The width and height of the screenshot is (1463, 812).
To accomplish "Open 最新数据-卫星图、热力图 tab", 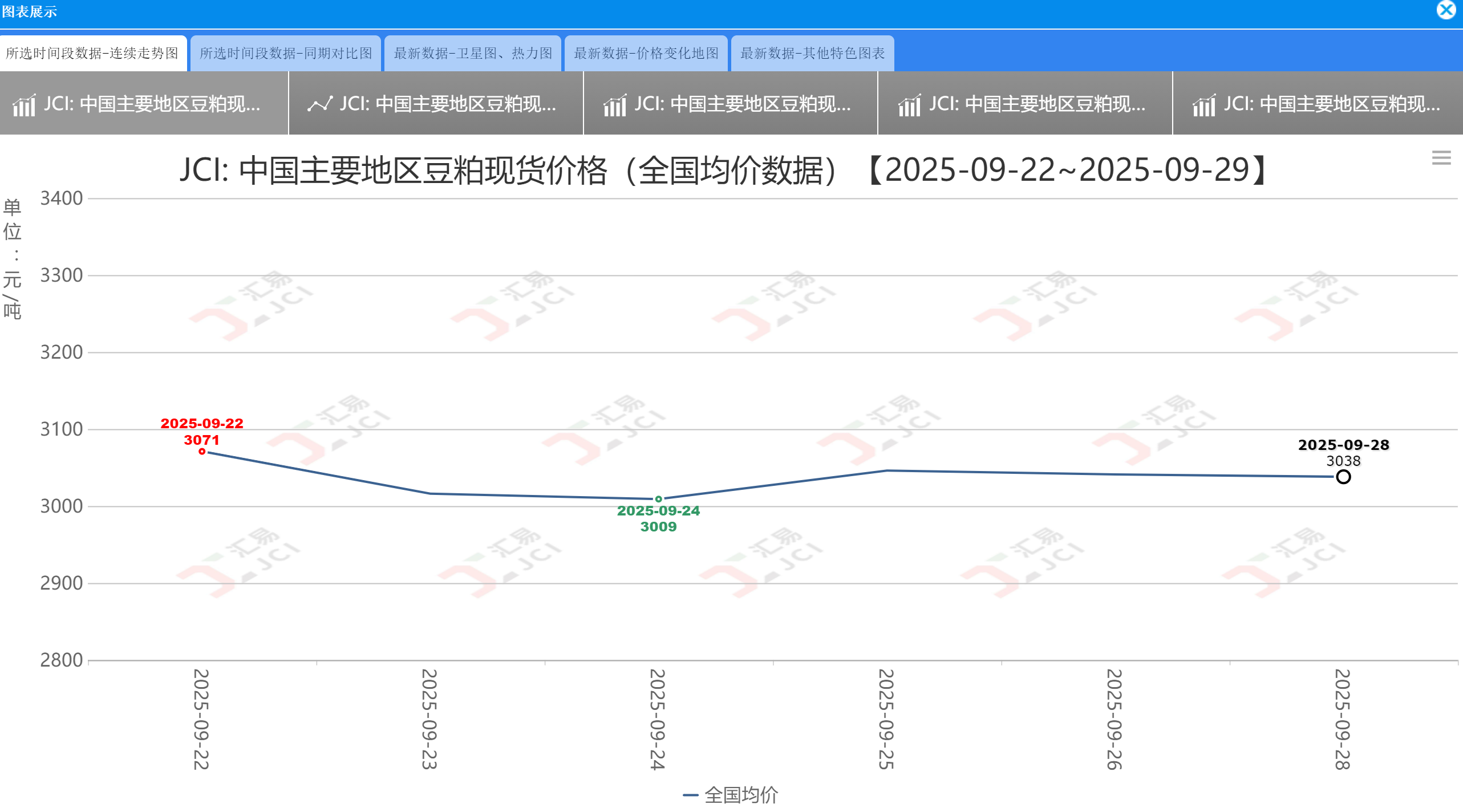I will pos(473,54).
